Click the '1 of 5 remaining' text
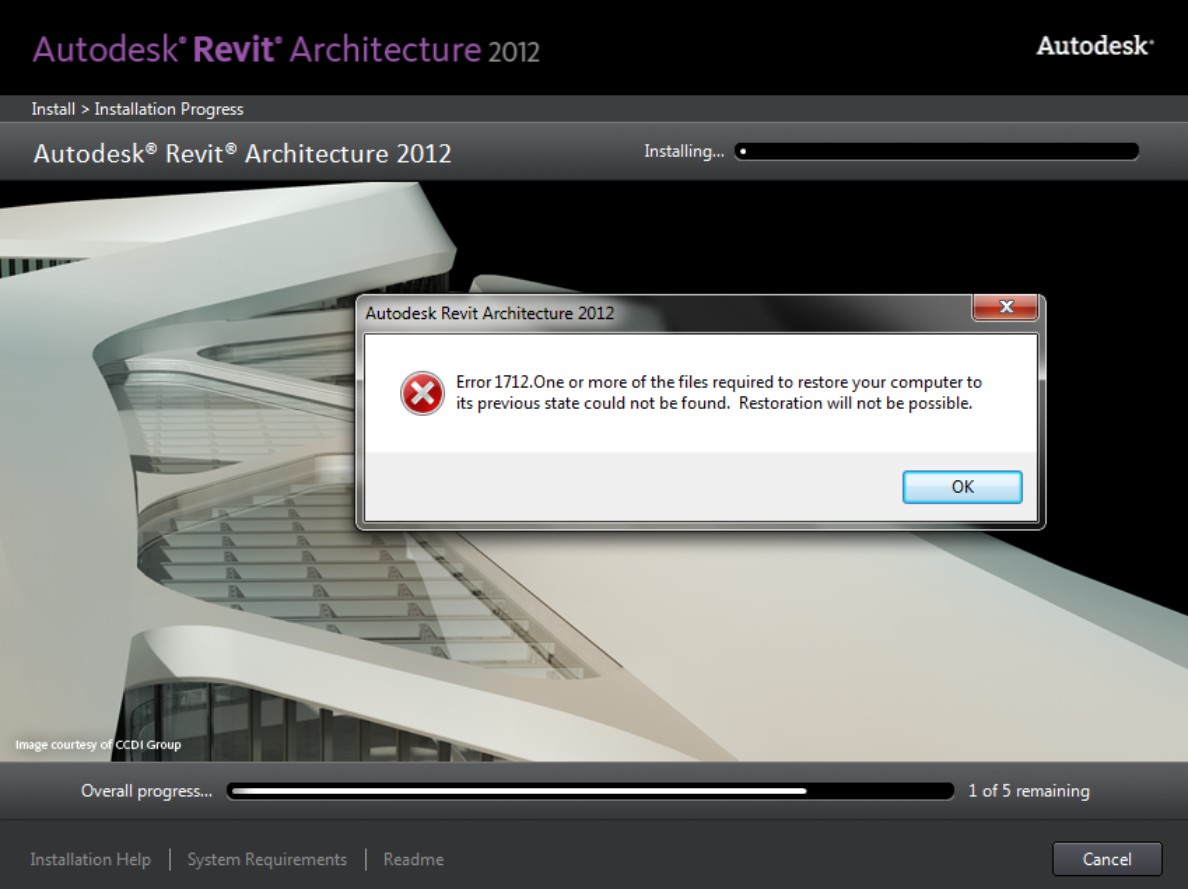 tap(1029, 790)
